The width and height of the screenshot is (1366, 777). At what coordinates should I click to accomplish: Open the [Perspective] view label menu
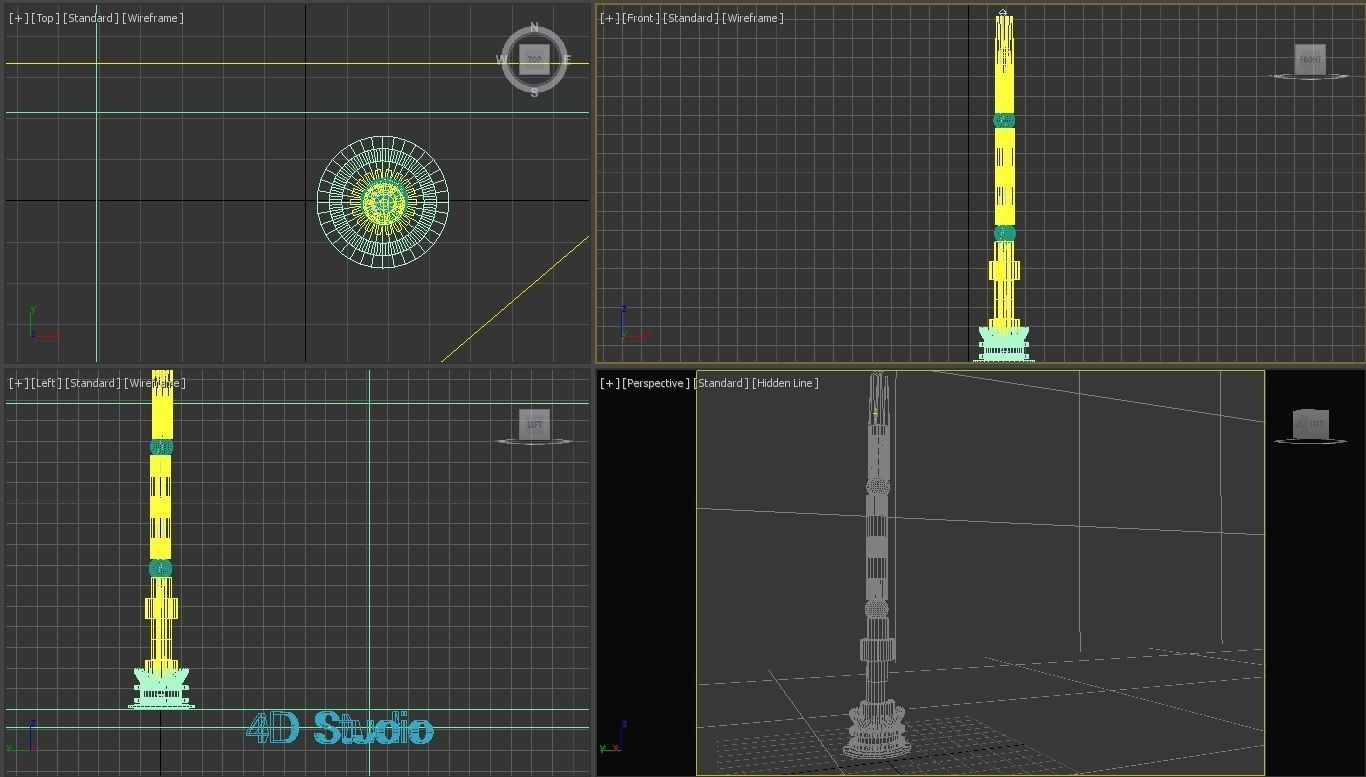click(x=656, y=383)
